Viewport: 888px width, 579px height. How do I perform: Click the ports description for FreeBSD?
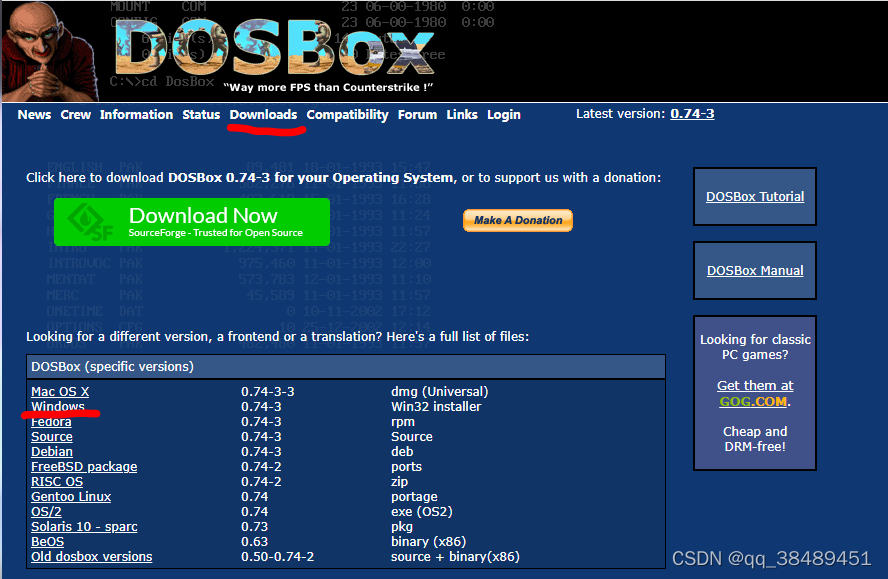point(406,467)
